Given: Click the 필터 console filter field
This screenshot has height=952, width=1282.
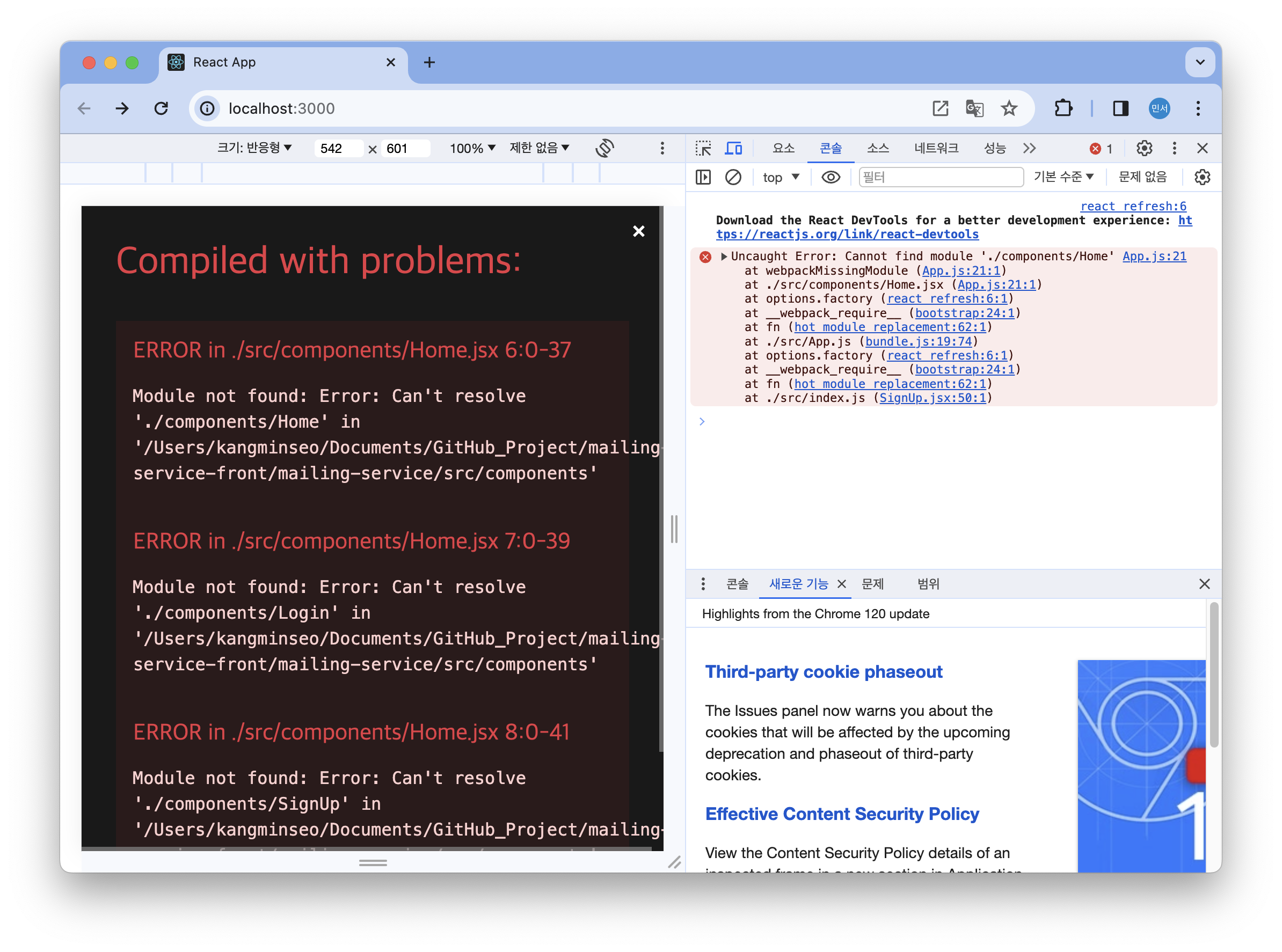Looking at the screenshot, I should 941,177.
